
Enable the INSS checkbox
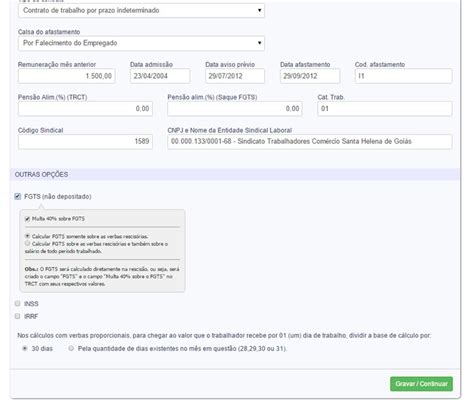coord(17,303)
